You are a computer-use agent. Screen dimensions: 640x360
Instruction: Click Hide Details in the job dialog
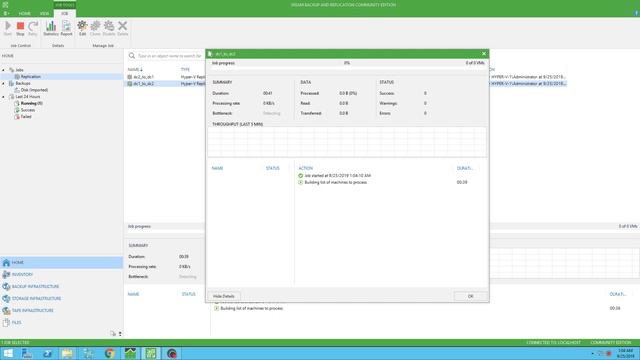pyautogui.click(x=224, y=296)
